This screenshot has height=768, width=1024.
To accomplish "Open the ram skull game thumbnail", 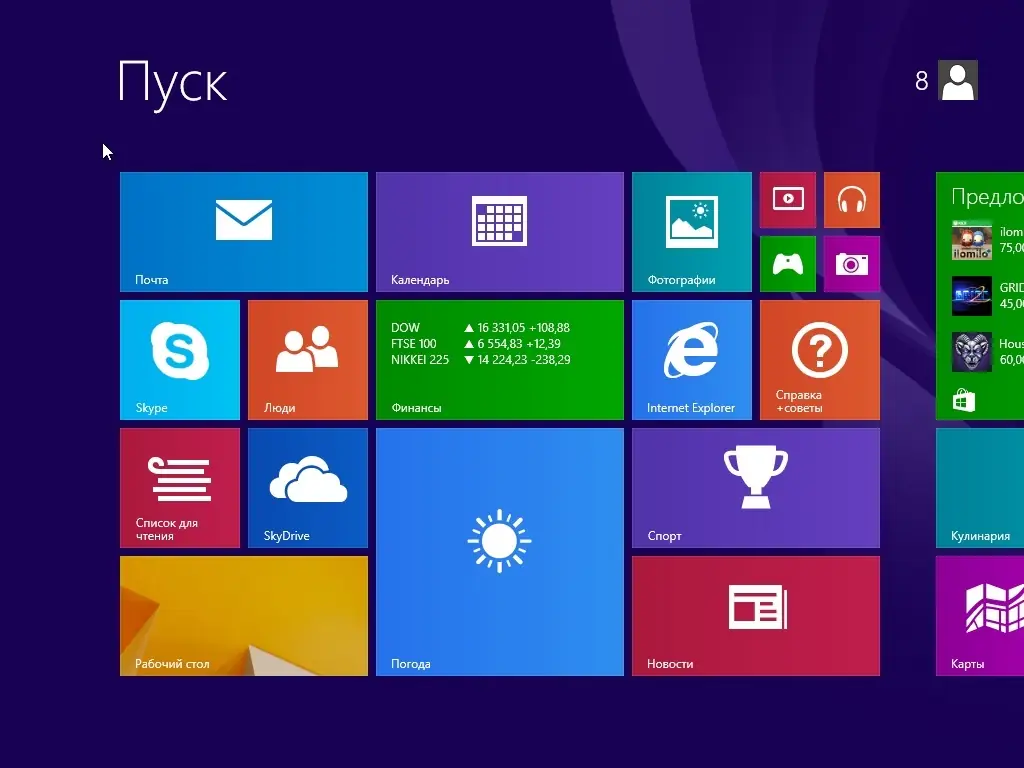I will point(971,352).
